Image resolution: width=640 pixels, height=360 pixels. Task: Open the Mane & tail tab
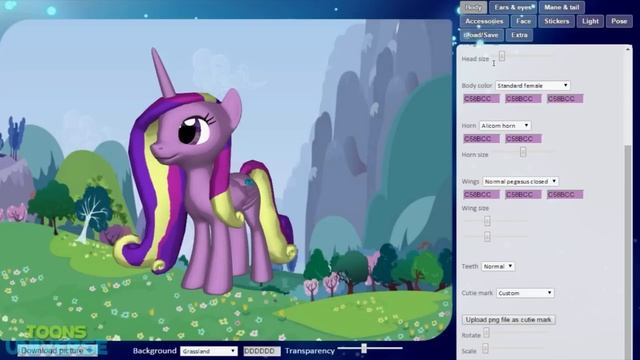pos(562,7)
